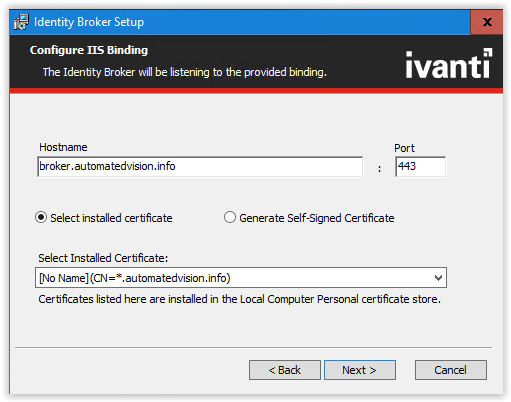
Task: Click the Port label
Action: (x=404, y=148)
